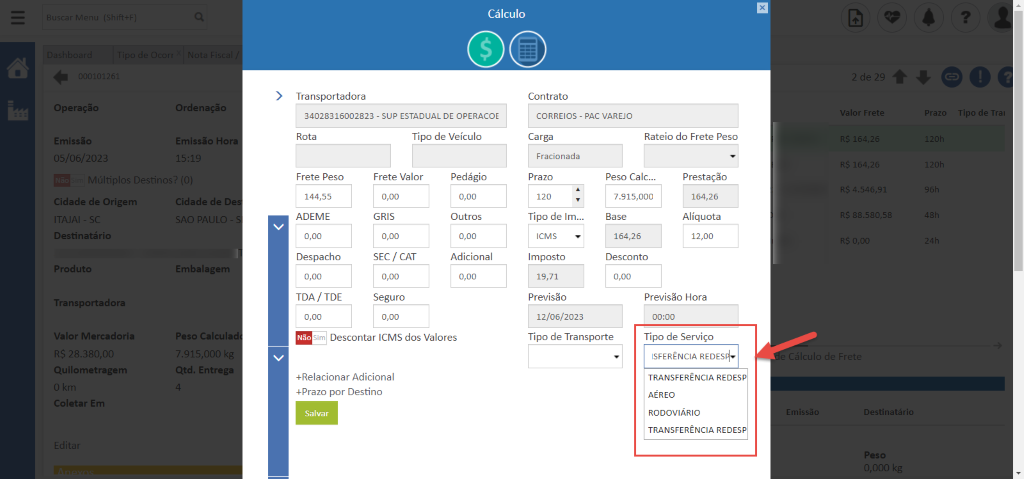Image resolution: width=1024 pixels, height=479 pixels.
Task: Click the TDA / TDE input field
Action: 324,316
